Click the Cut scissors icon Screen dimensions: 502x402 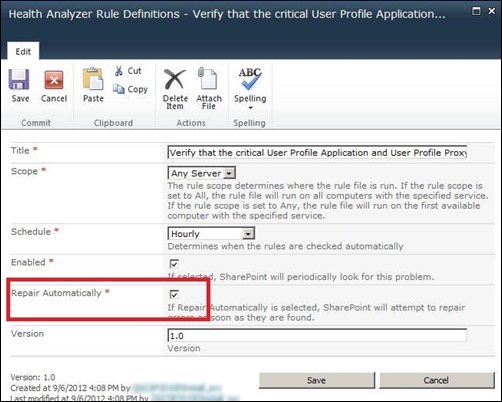point(119,71)
